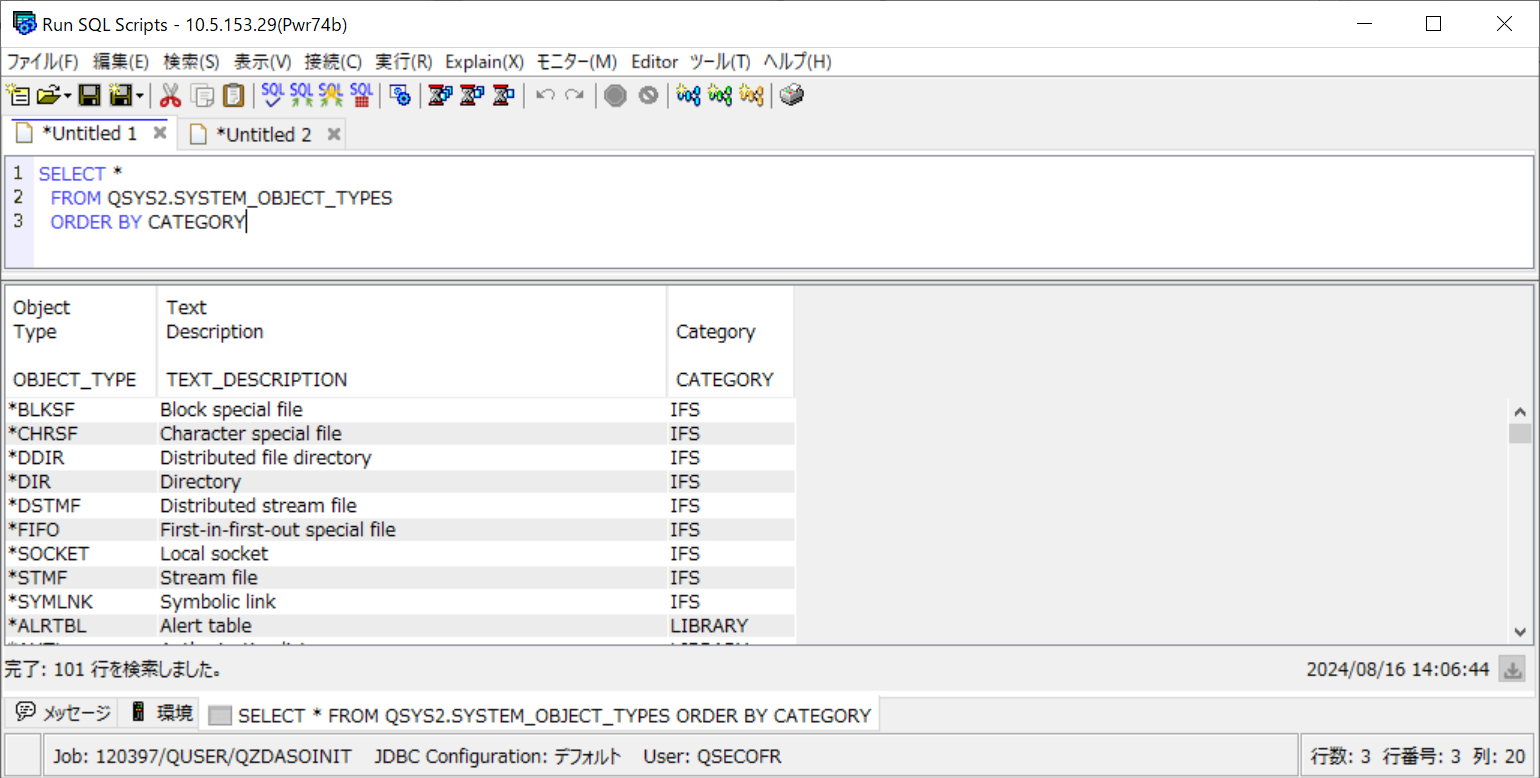Click the Cancel request circle-slash icon
Viewport: 1540px width, 778px height.
648,95
